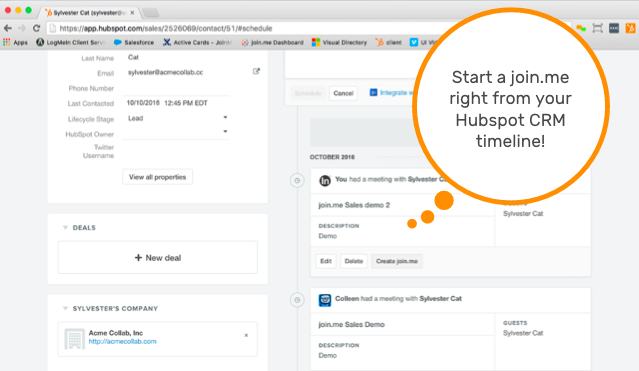
Task: Click the Acme Collab company building icon
Action: (x=75, y=339)
